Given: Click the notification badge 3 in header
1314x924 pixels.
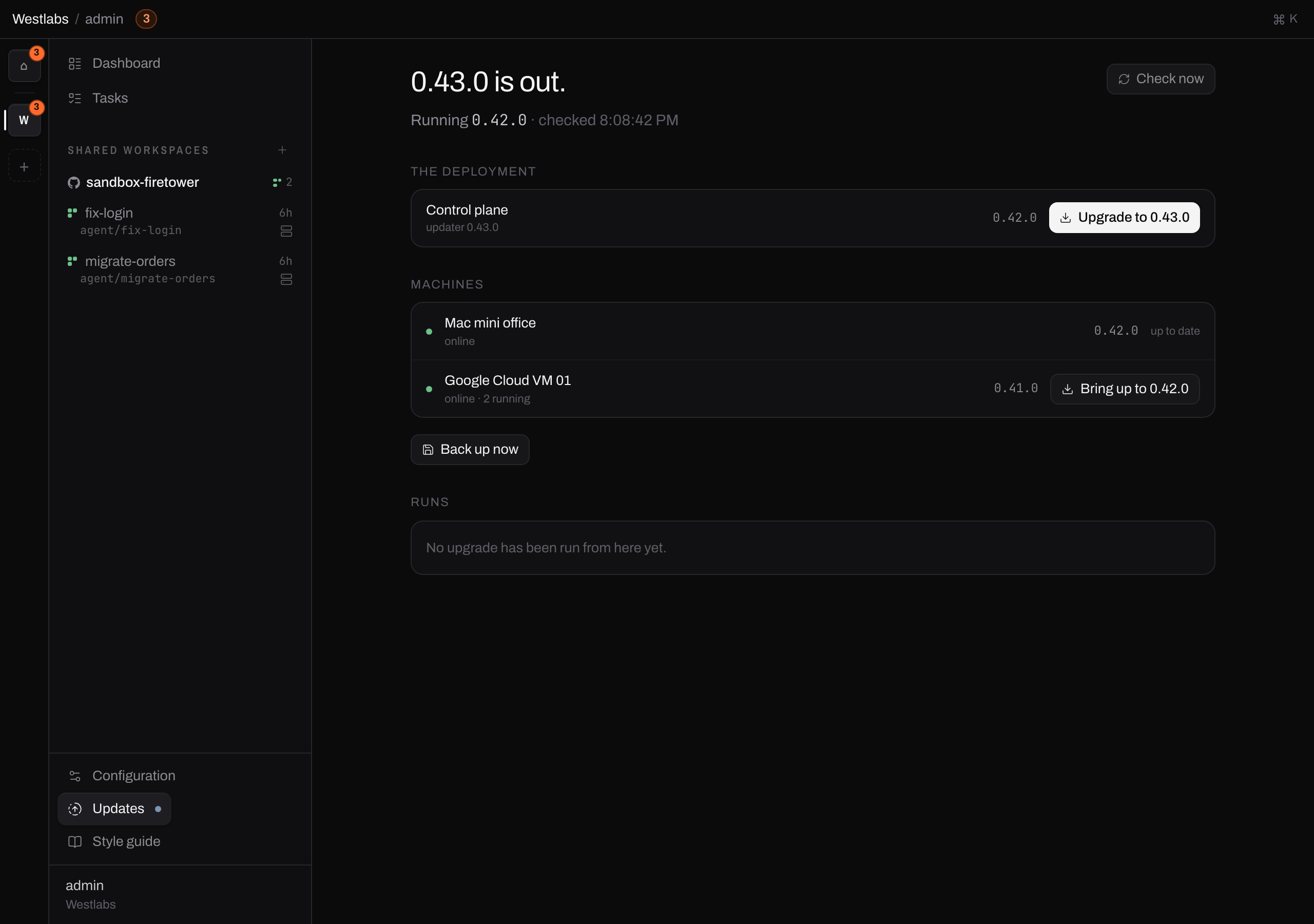Looking at the screenshot, I should 146,19.
